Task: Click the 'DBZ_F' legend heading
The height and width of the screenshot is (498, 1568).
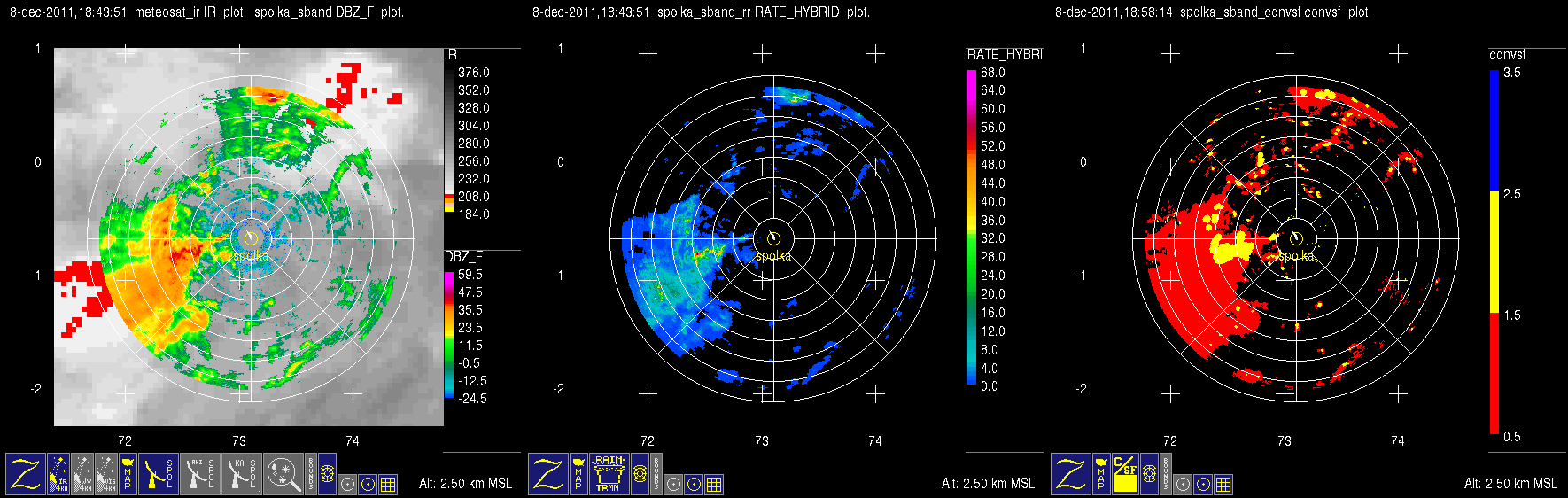Action: coord(463,256)
